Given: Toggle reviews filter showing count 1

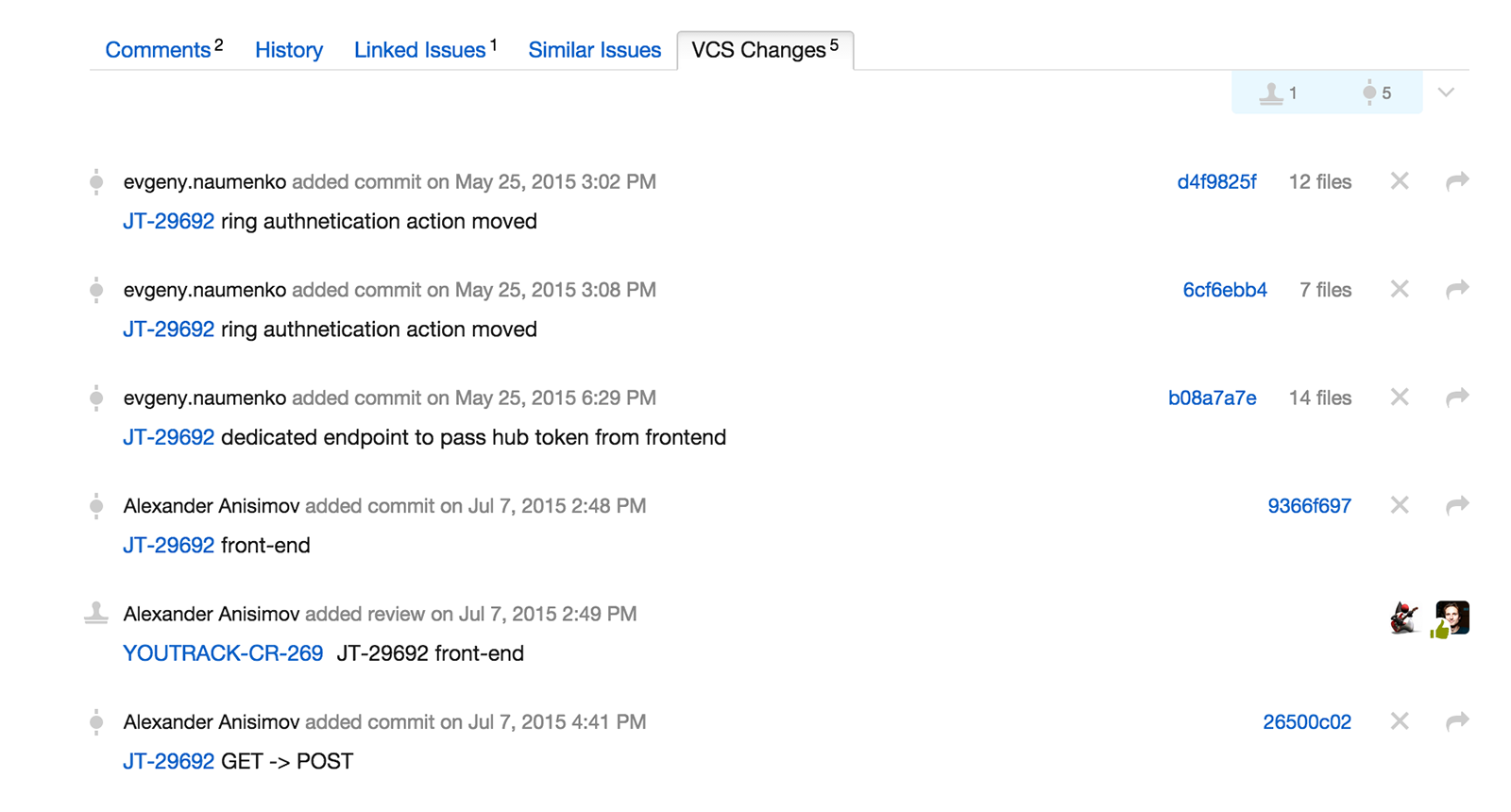Looking at the screenshot, I should pos(1279,93).
